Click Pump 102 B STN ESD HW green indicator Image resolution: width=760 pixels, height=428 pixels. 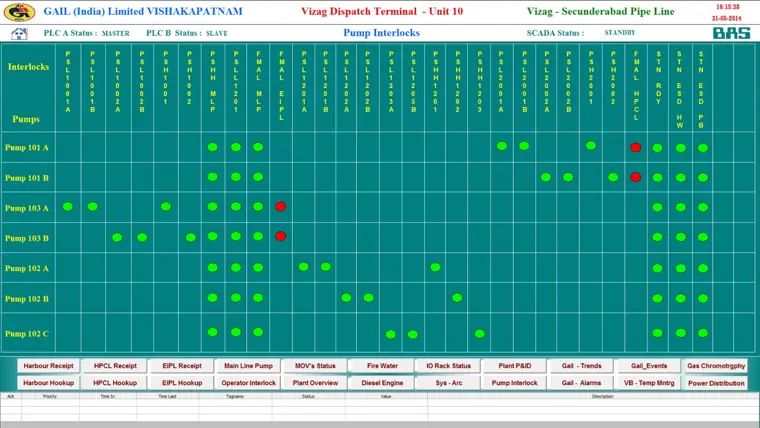pos(681,299)
